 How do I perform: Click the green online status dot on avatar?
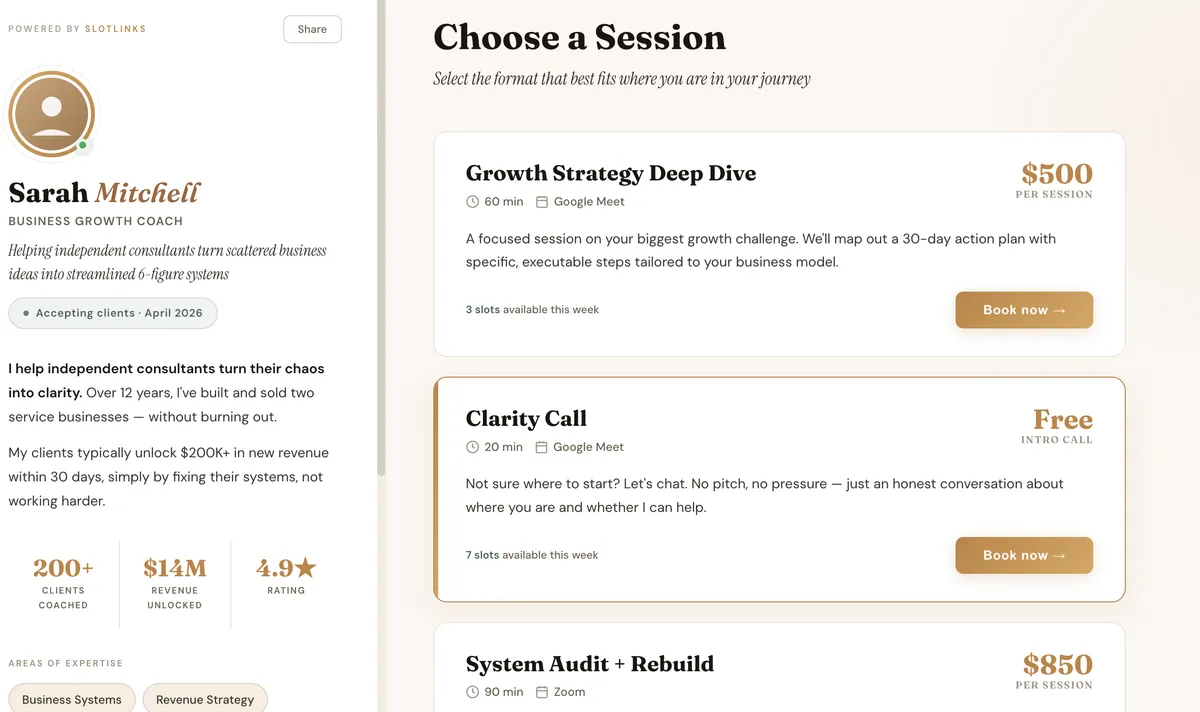click(83, 146)
